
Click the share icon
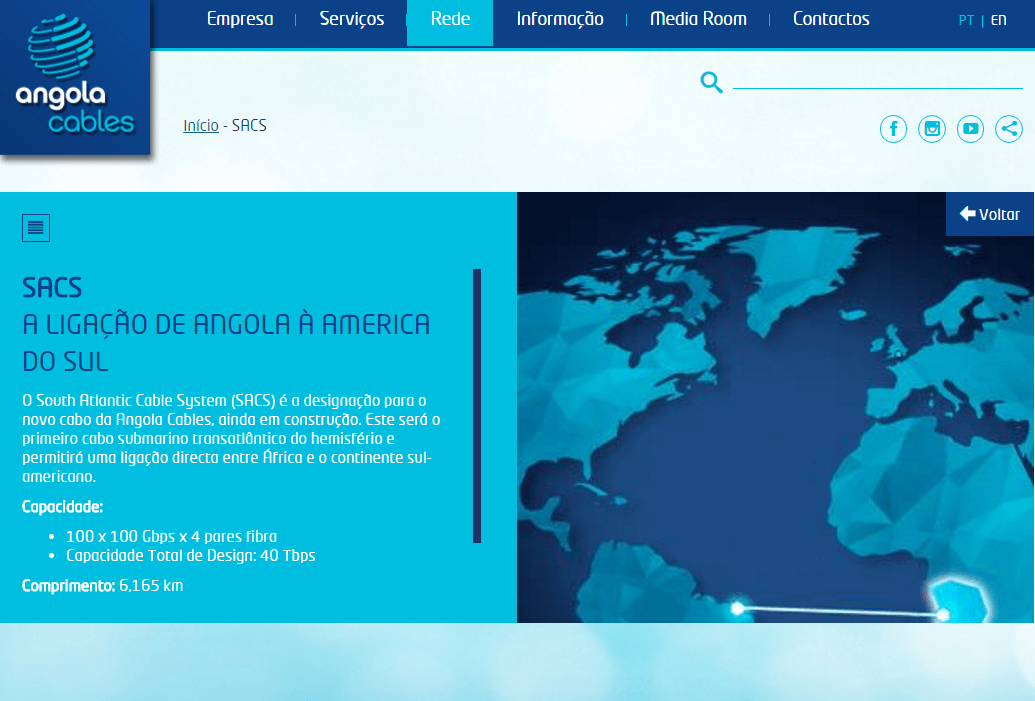(1009, 129)
